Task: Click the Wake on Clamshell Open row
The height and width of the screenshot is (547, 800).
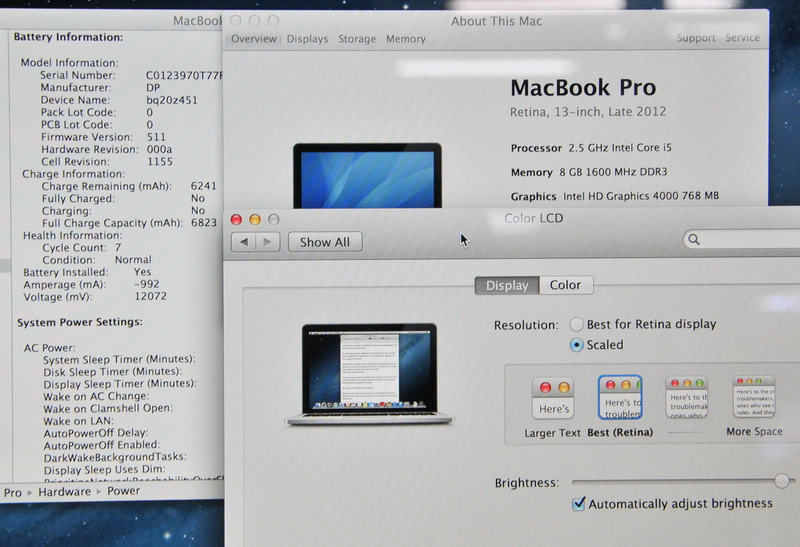Action: coord(108,408)
